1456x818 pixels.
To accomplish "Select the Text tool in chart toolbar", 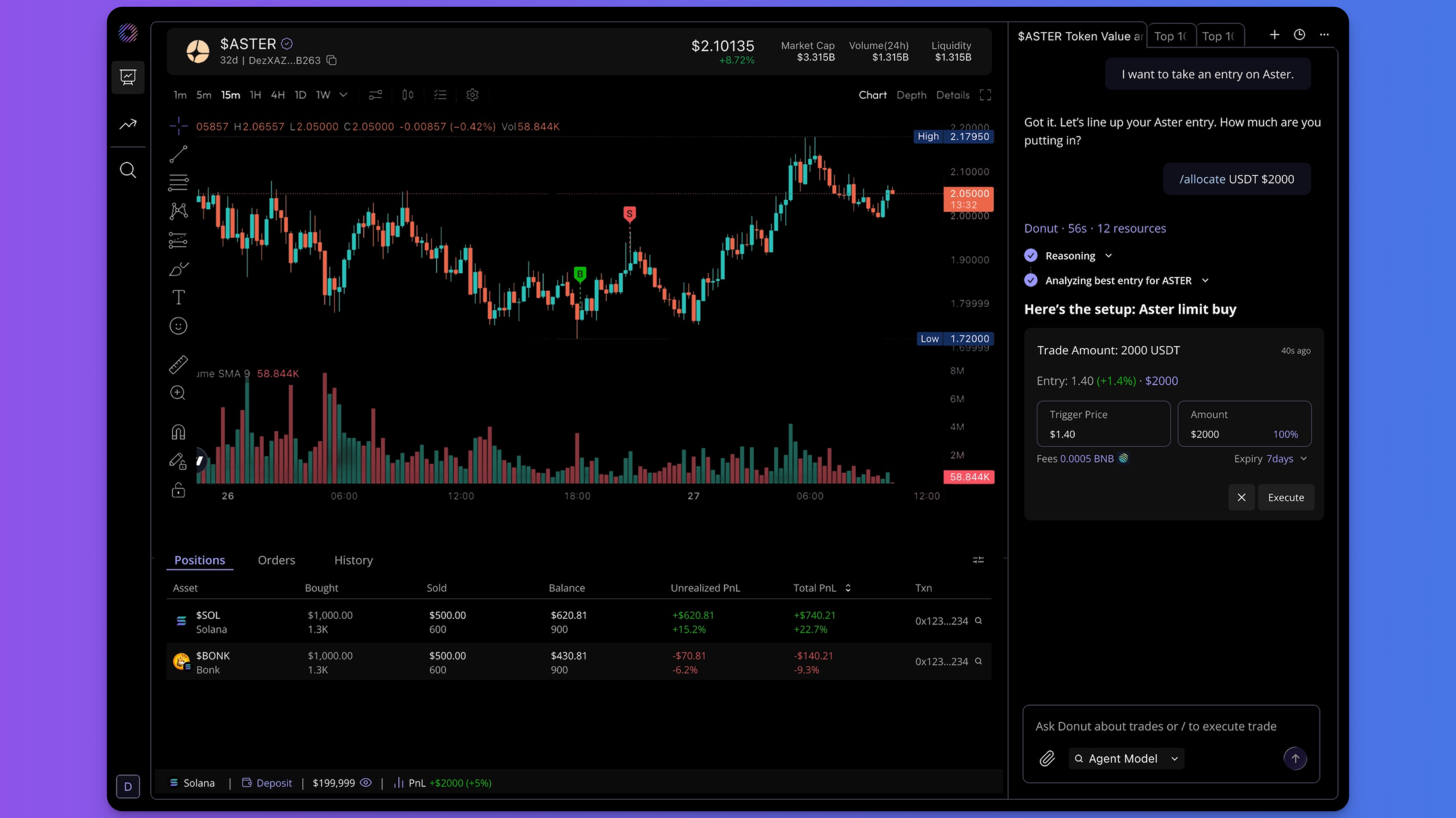I will (x=178, y=297).
